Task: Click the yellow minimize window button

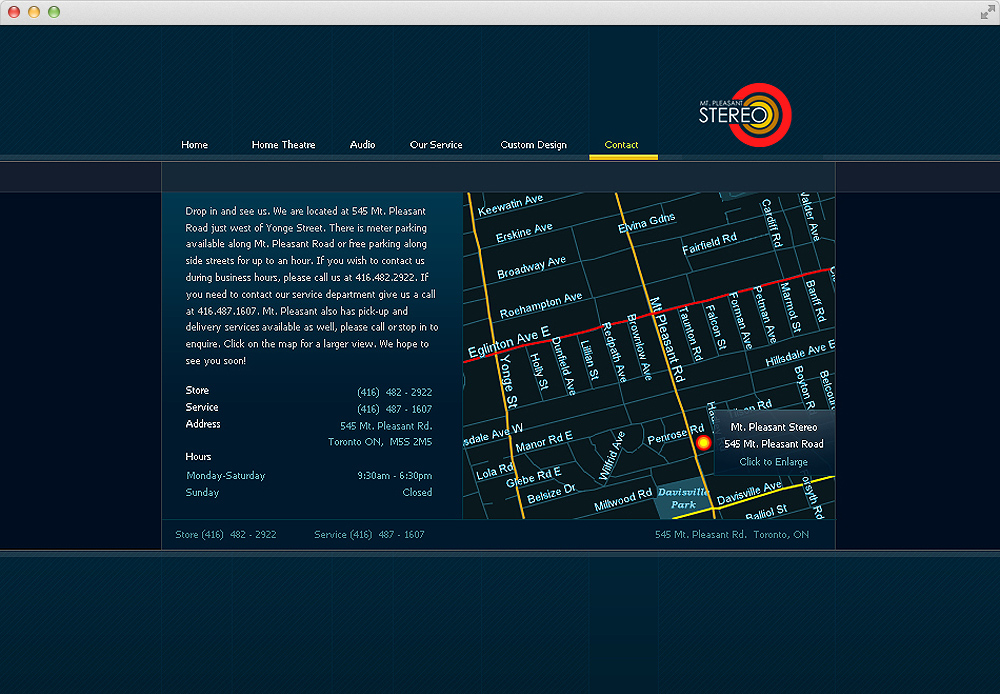Action: tap(34, 11)
